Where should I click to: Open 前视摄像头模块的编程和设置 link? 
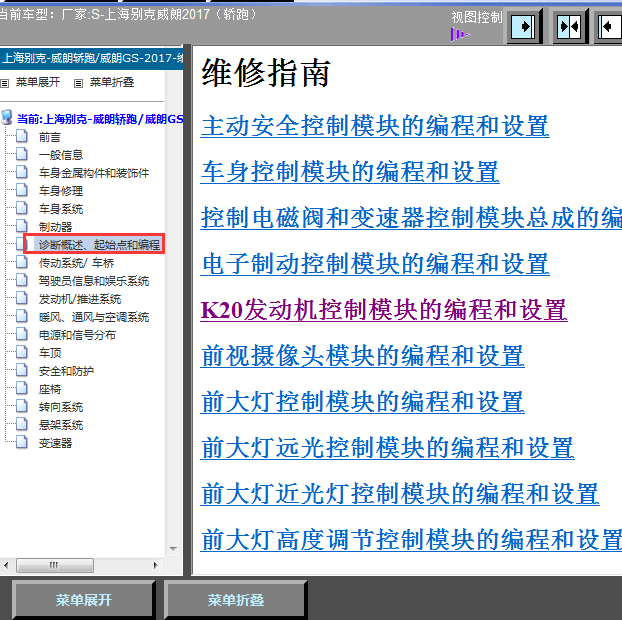click(363, 356)
